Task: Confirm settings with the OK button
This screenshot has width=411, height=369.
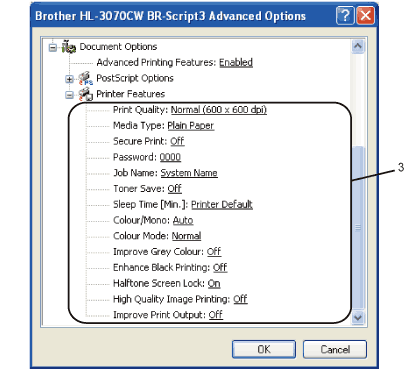Action: [x=264, y=349]
